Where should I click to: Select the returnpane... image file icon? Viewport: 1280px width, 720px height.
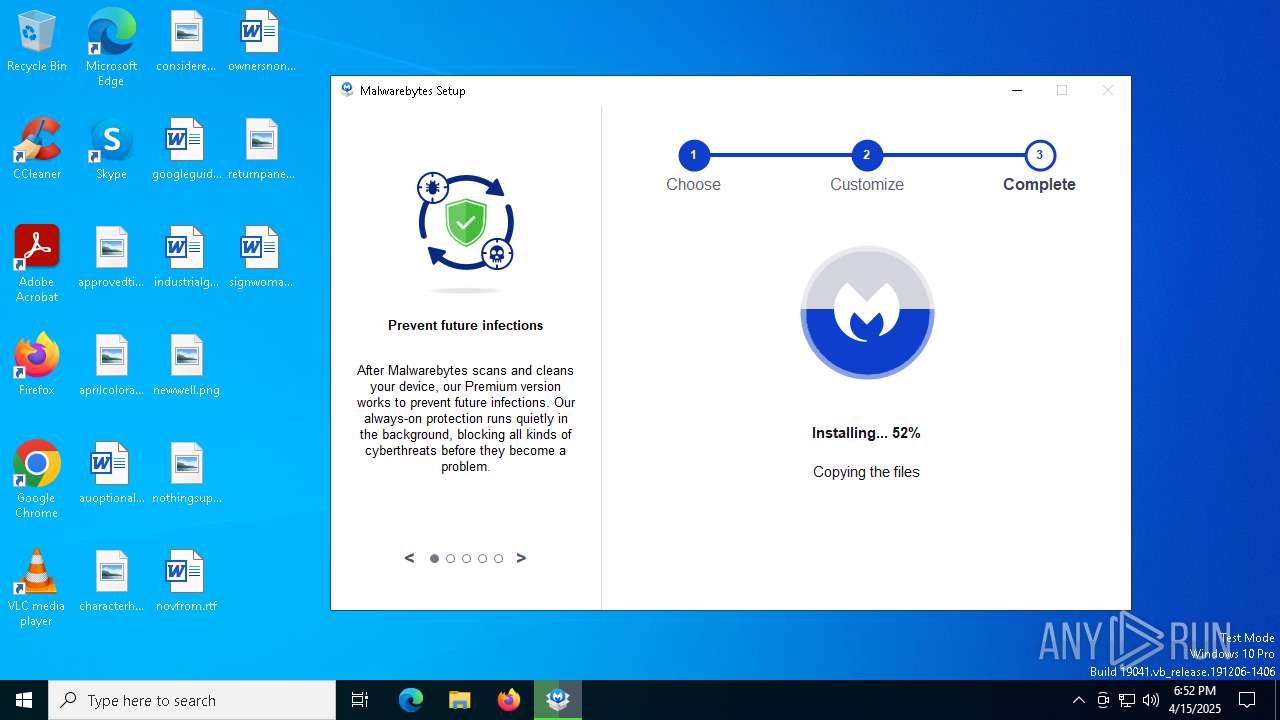click(261, 148)
